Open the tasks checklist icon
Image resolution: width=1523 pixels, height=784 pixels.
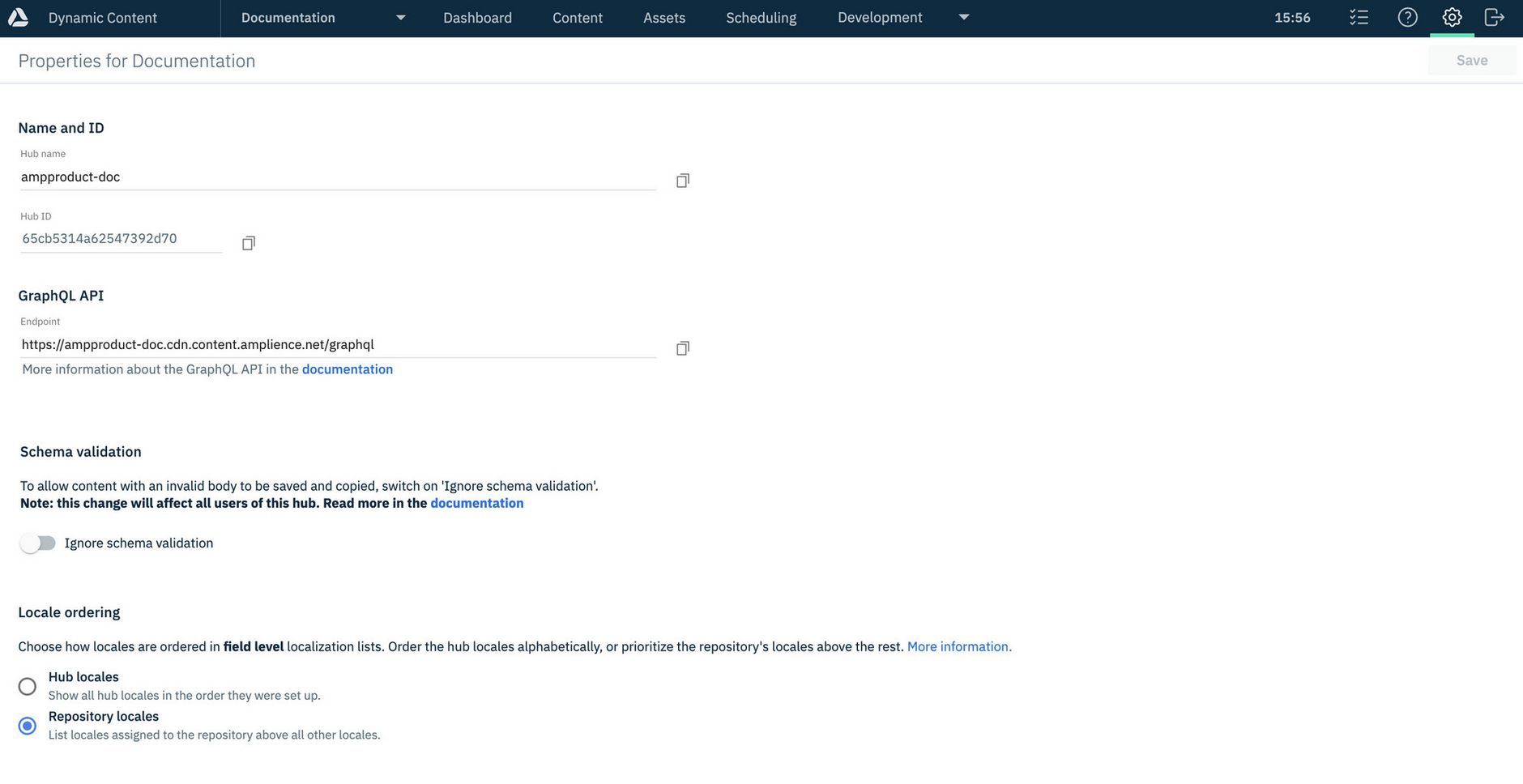pyautogui.click(x=1359, y=17)
